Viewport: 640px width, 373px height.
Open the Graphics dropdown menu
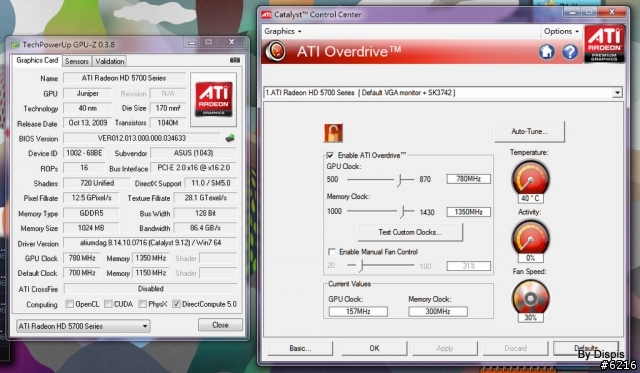[x=282, y=31]
